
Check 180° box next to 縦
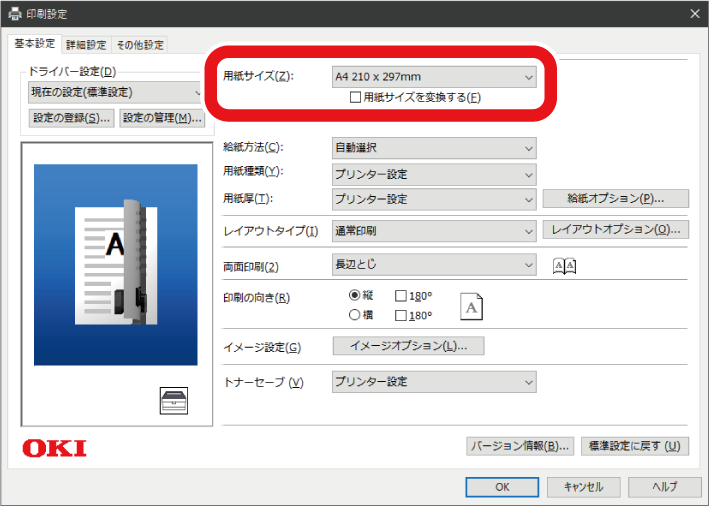[x=401, y=296]
